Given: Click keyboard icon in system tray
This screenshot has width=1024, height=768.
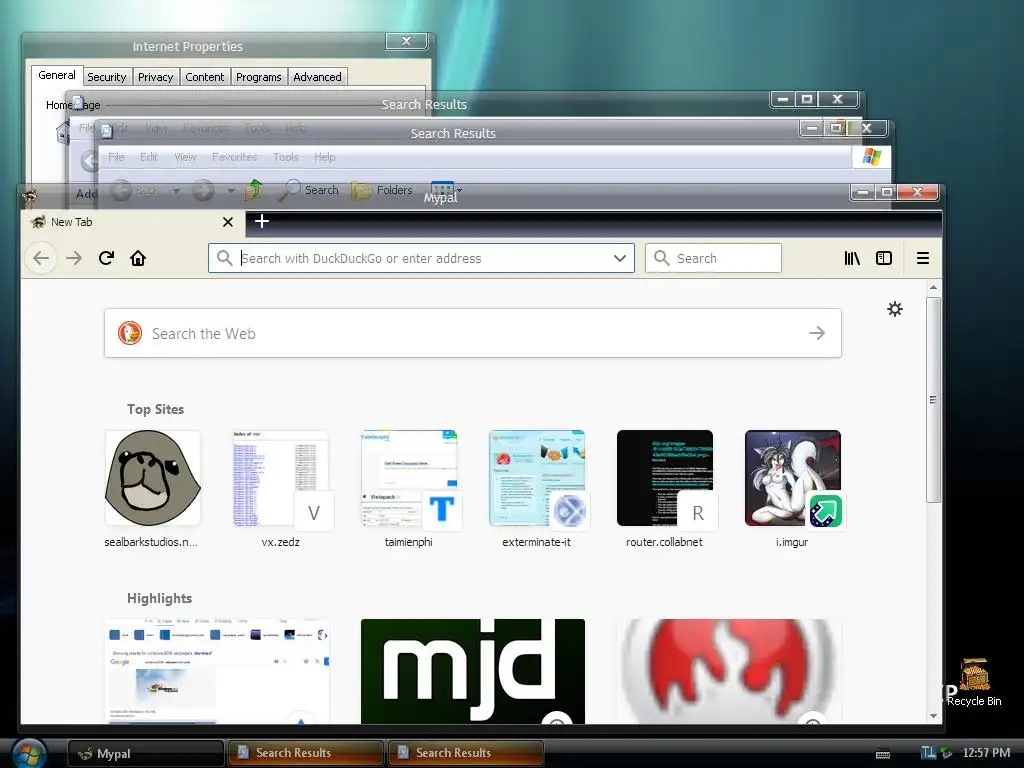Looking at the screenshot, I should [x=883, y=754].
